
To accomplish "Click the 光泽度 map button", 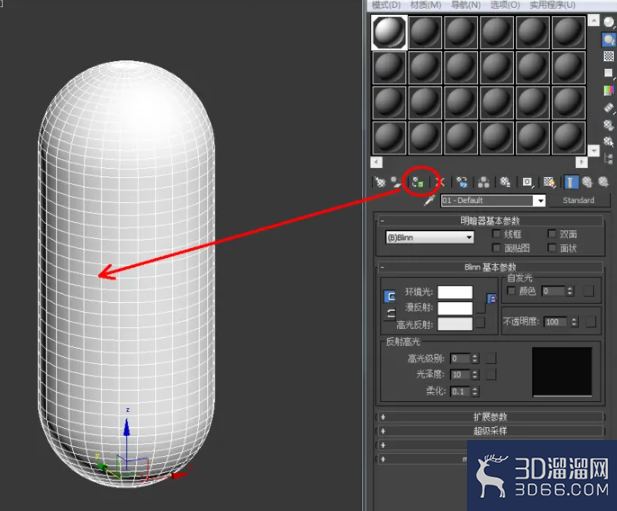I will [491, 374].
